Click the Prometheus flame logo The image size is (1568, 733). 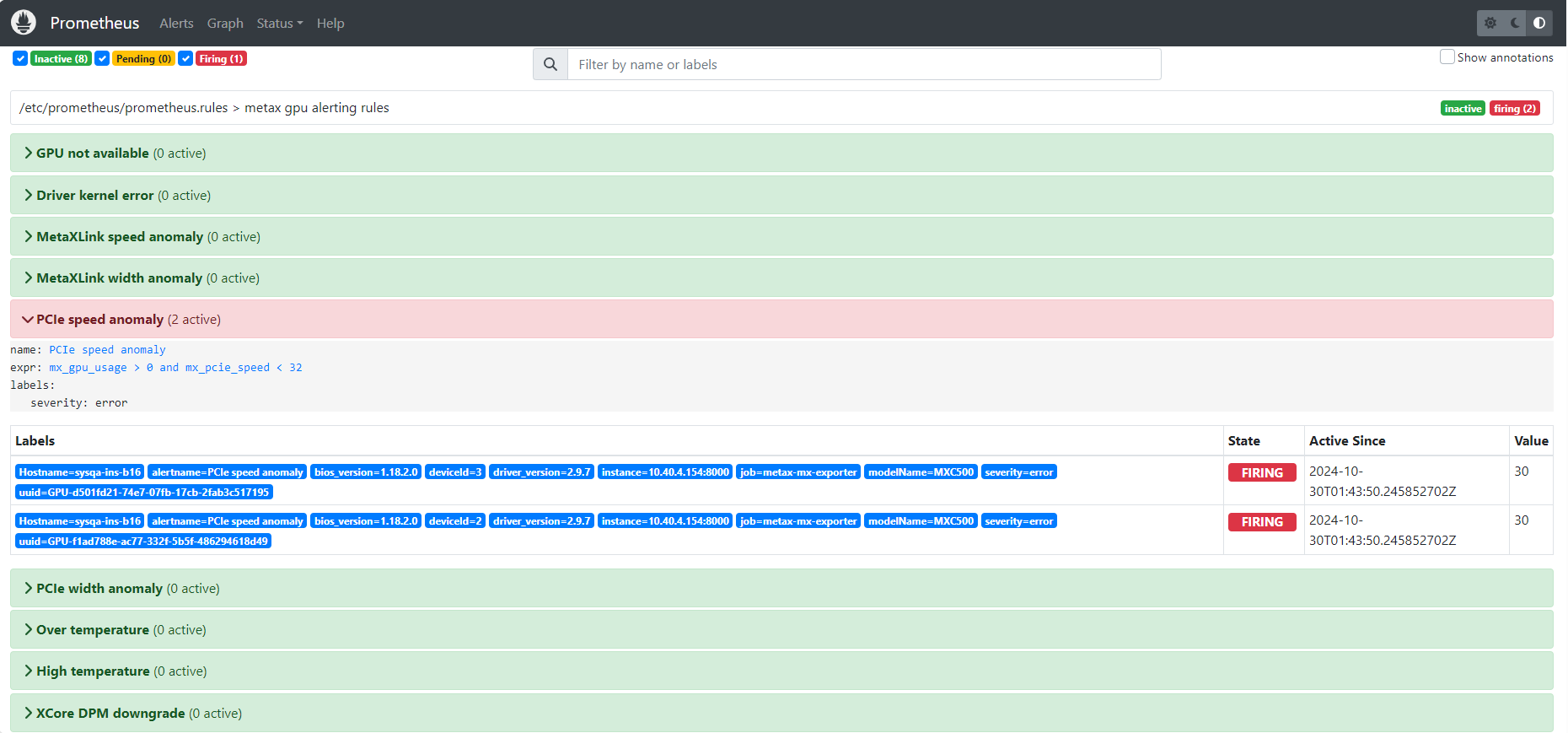[x=24, y=23]
